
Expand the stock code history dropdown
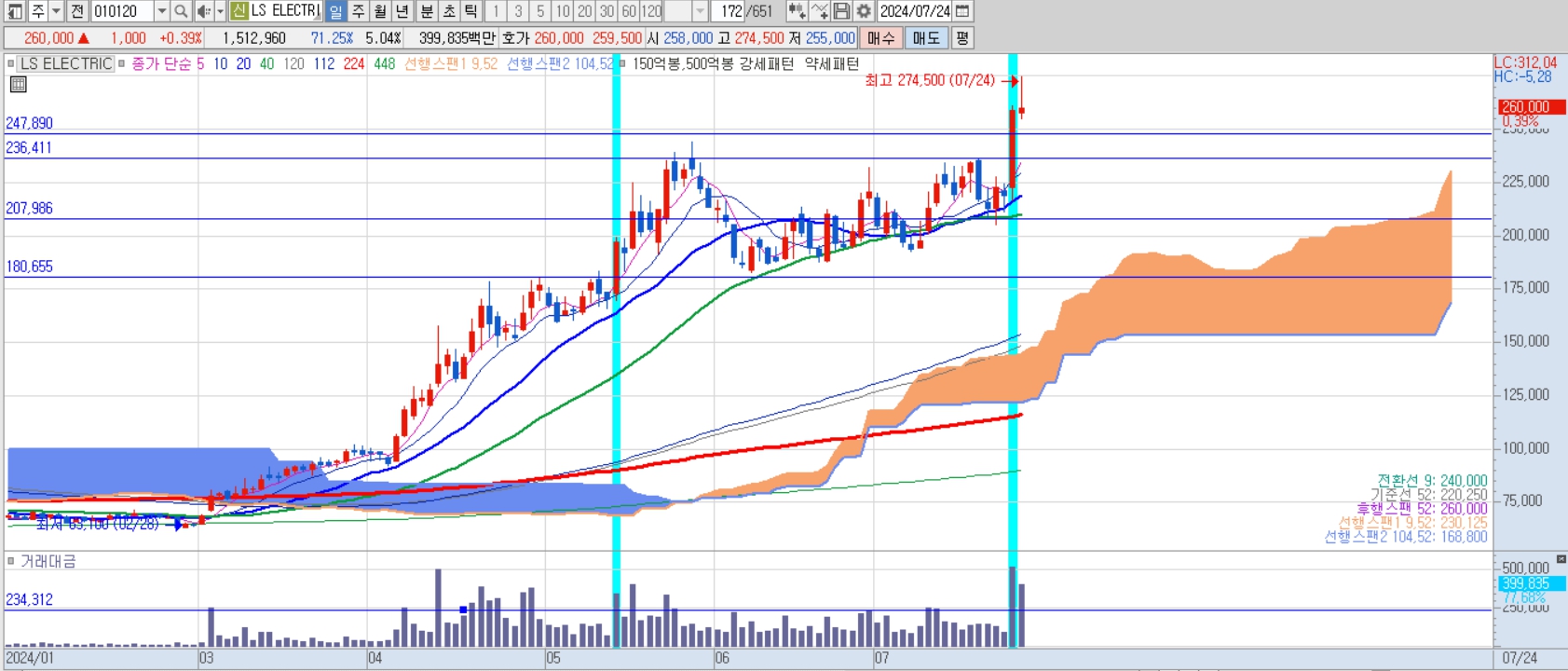(162, 11)
